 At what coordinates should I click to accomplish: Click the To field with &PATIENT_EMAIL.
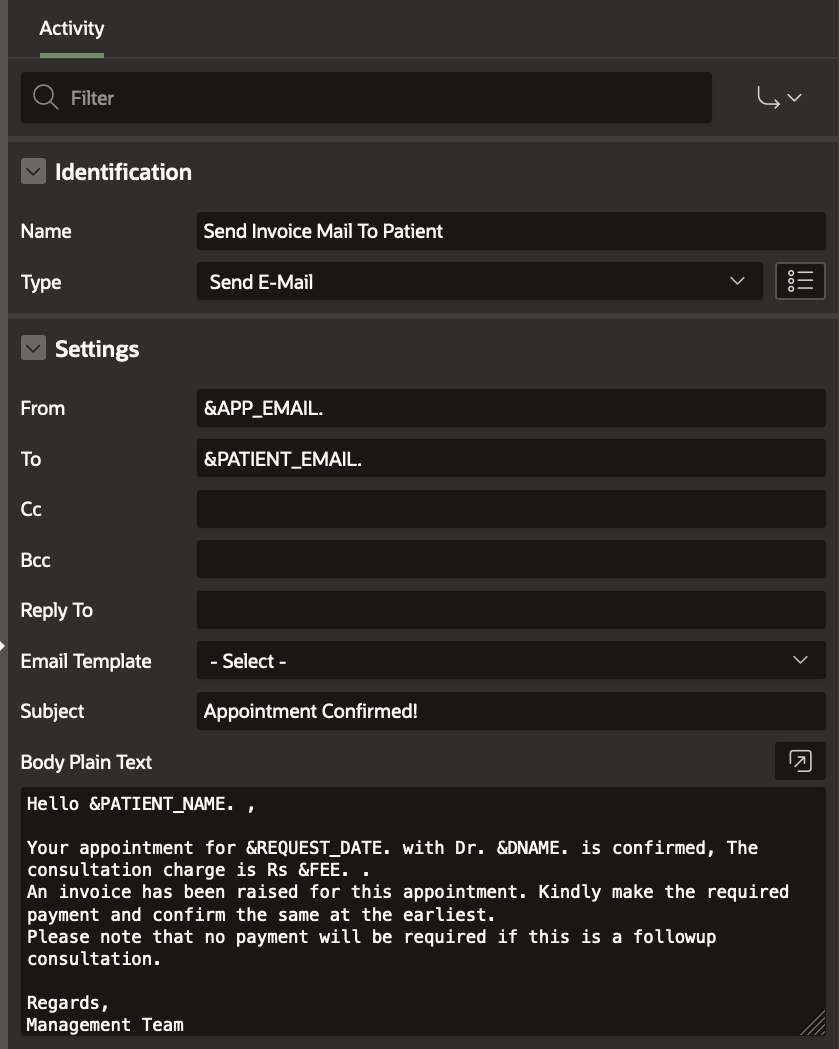[512, 459]
